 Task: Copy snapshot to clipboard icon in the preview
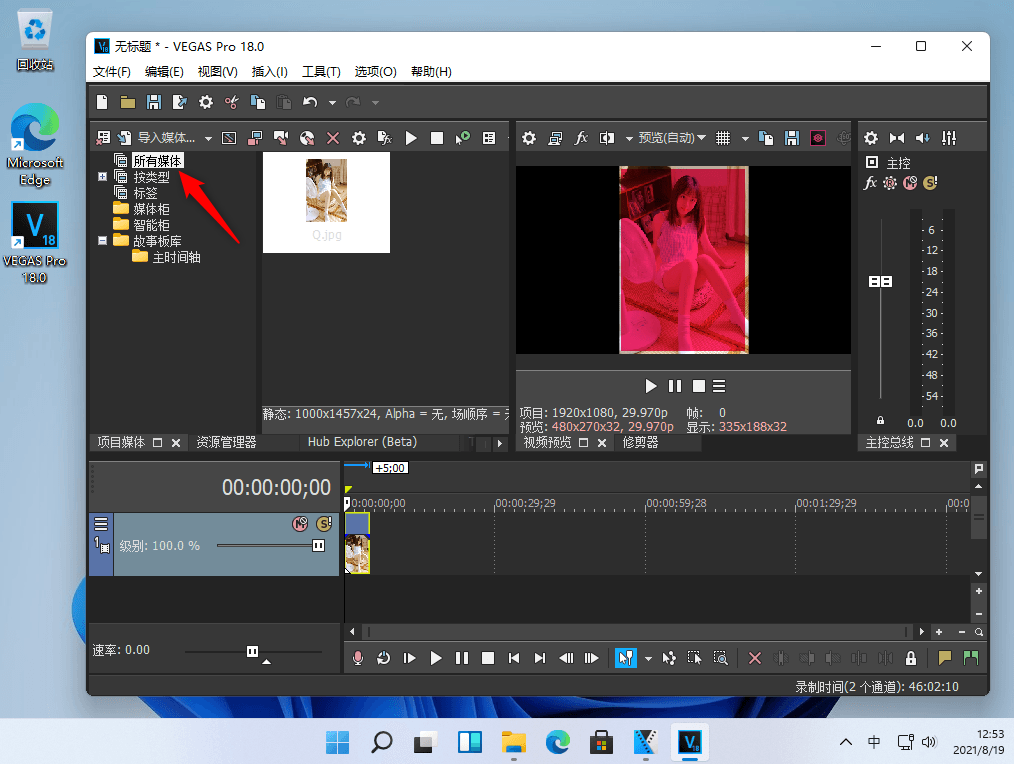tap(766, 138)
